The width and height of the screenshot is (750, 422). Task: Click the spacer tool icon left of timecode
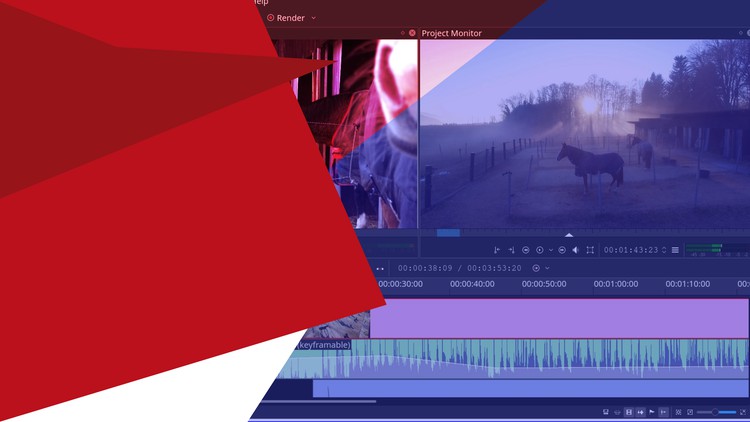pyautogui.click(x=380, y=269)
